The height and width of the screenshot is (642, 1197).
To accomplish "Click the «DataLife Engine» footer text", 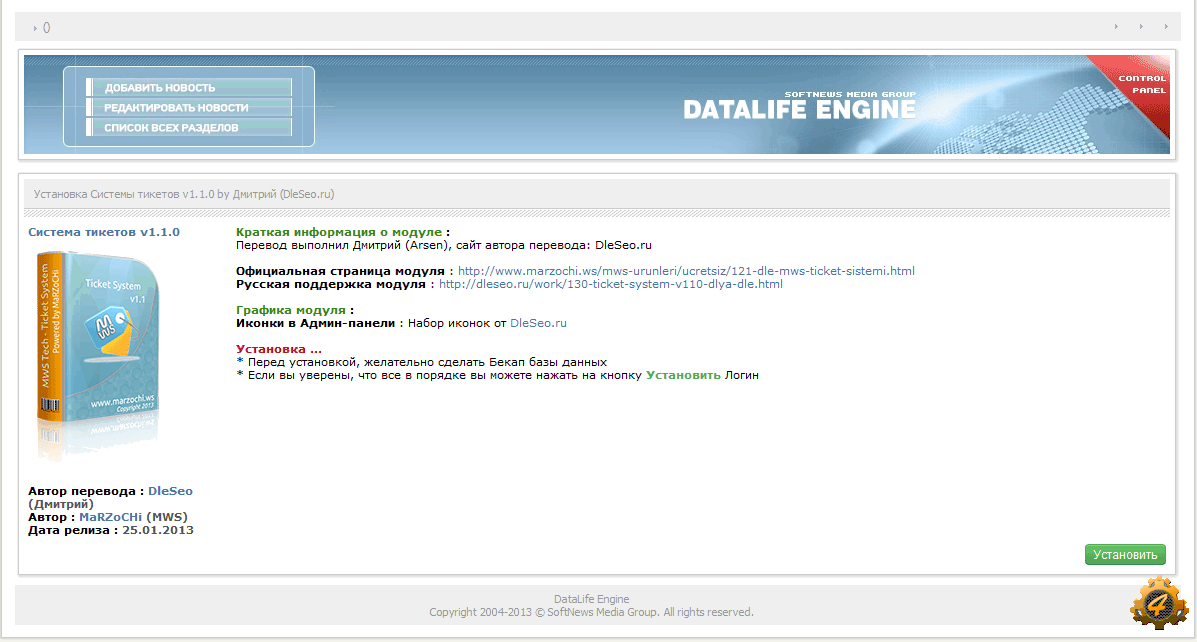I will [592, 599].
